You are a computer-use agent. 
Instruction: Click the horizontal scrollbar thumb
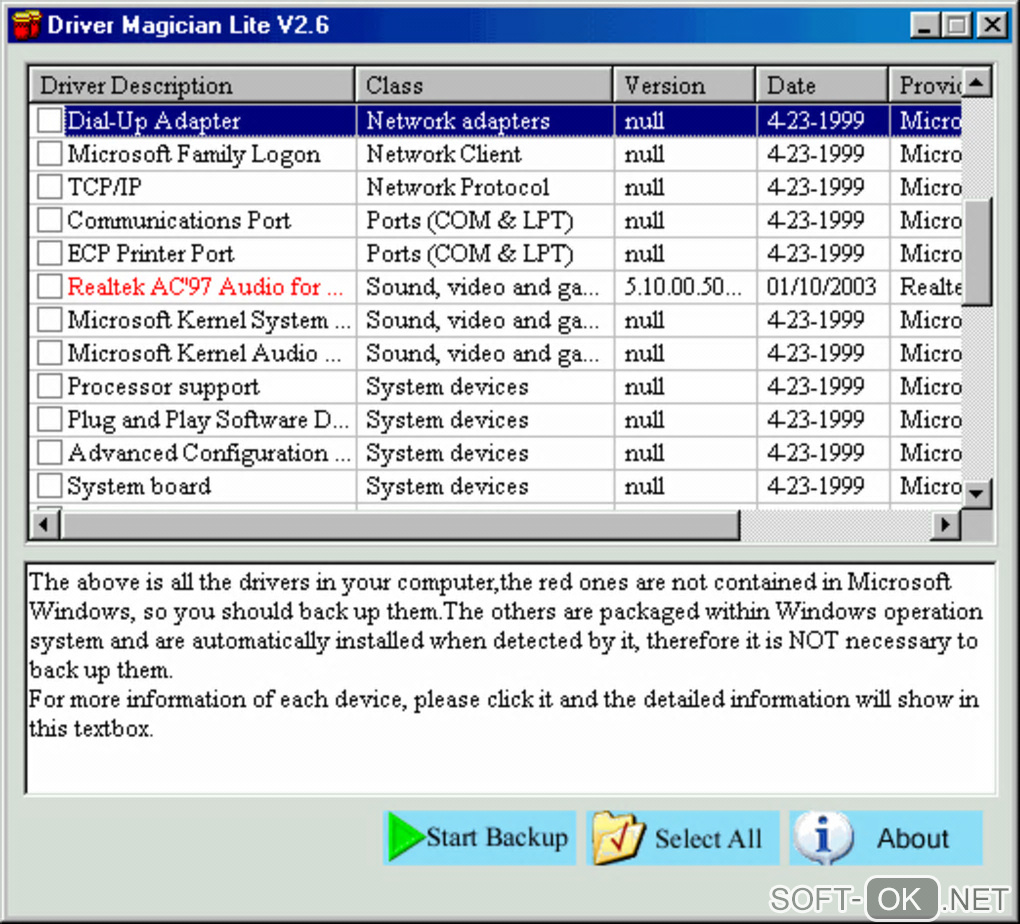click(x=400, y=524)
